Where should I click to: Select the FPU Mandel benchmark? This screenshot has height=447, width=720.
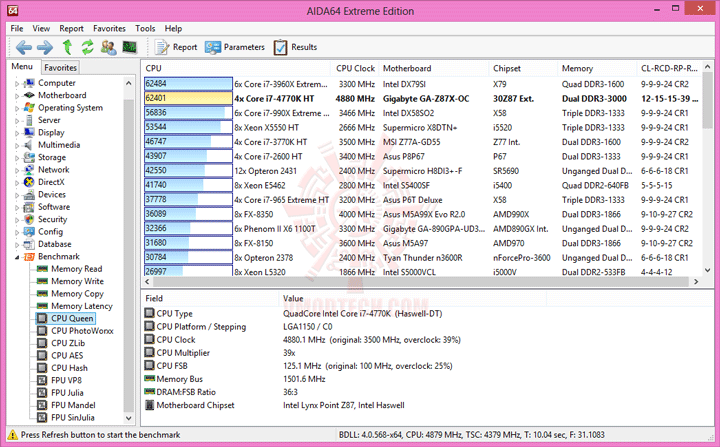[x=73, y=405]
